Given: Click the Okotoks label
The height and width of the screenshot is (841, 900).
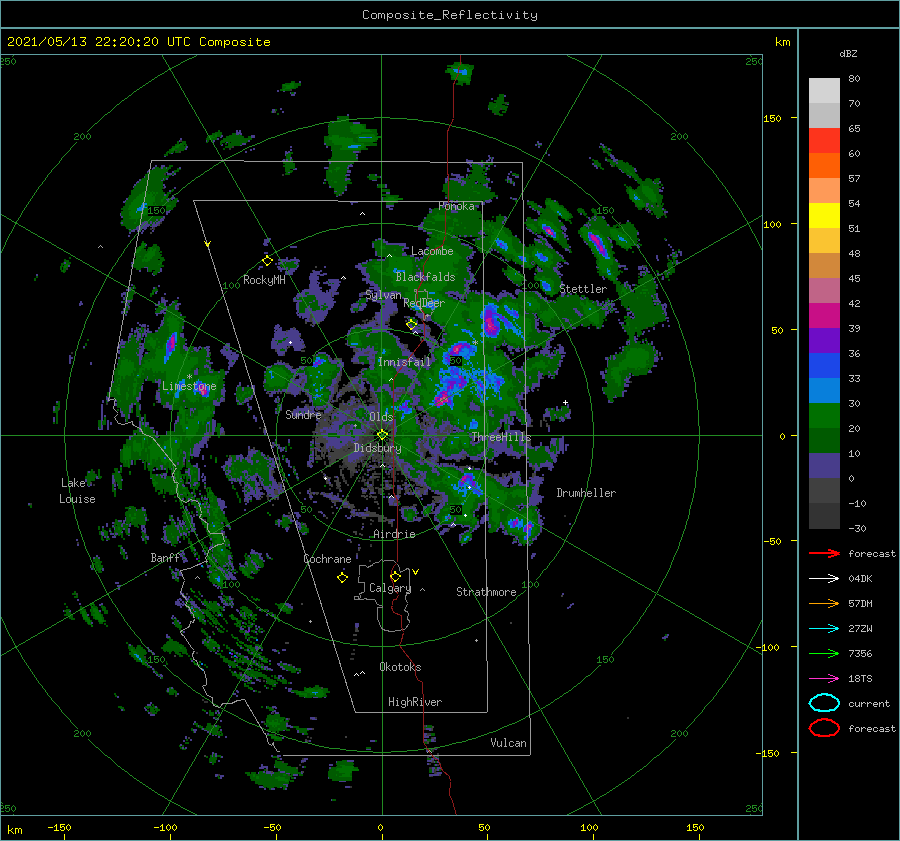Looking at the screenshot, I should click(400, 667).
